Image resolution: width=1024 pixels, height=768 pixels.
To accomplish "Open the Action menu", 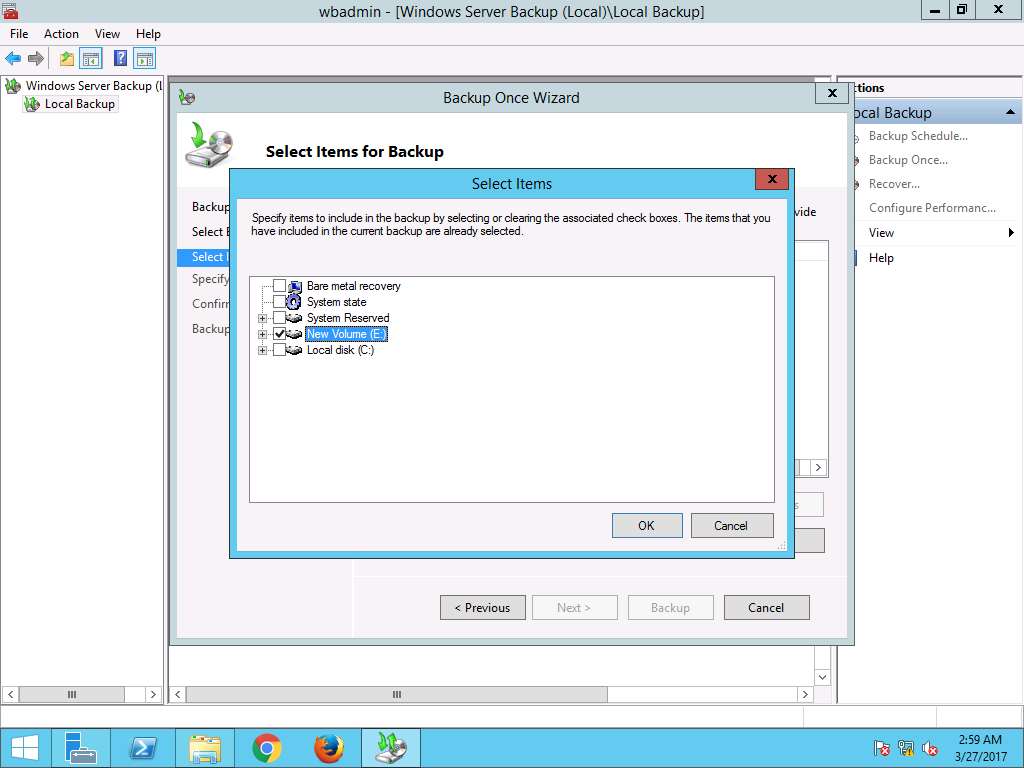I will pos(61,34).
